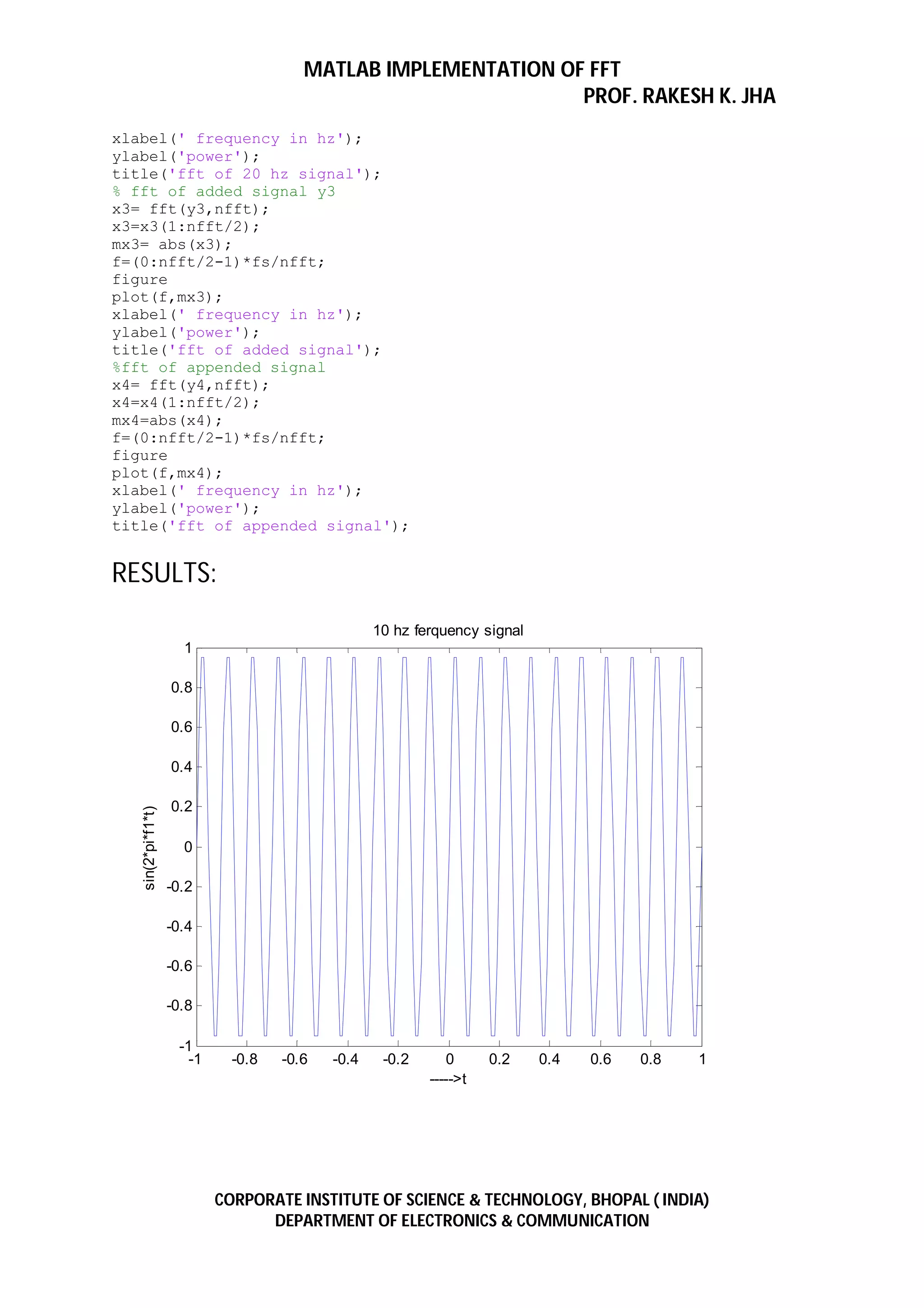Screen dimensions: 924x1308
Task: Click the '%fft of appended signal' comment line
Action: (219, 367)
